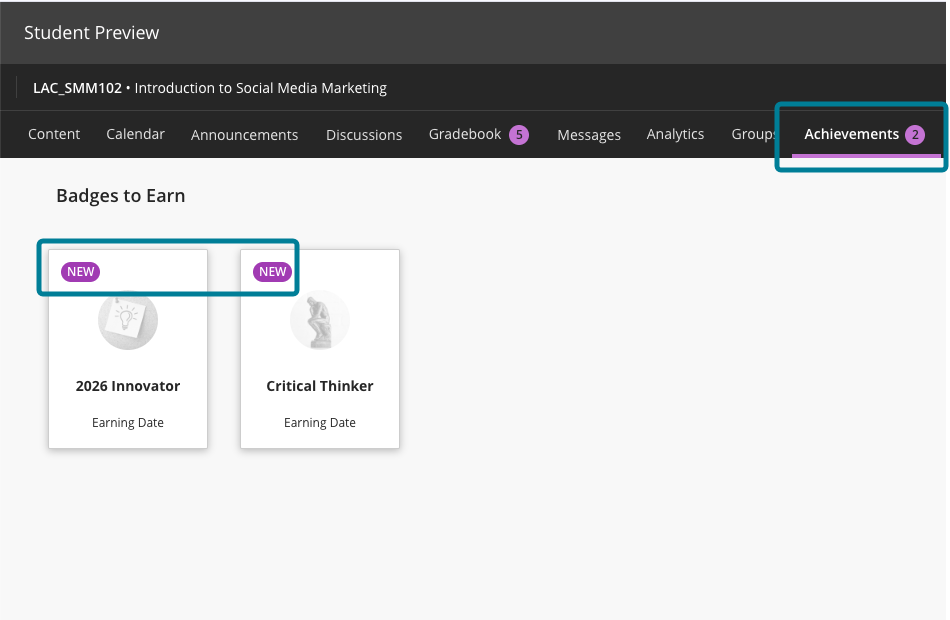950x620 pixels.
Task: Switch to the Groups tab
Action: pyautogui.click(x=753, y=133)
